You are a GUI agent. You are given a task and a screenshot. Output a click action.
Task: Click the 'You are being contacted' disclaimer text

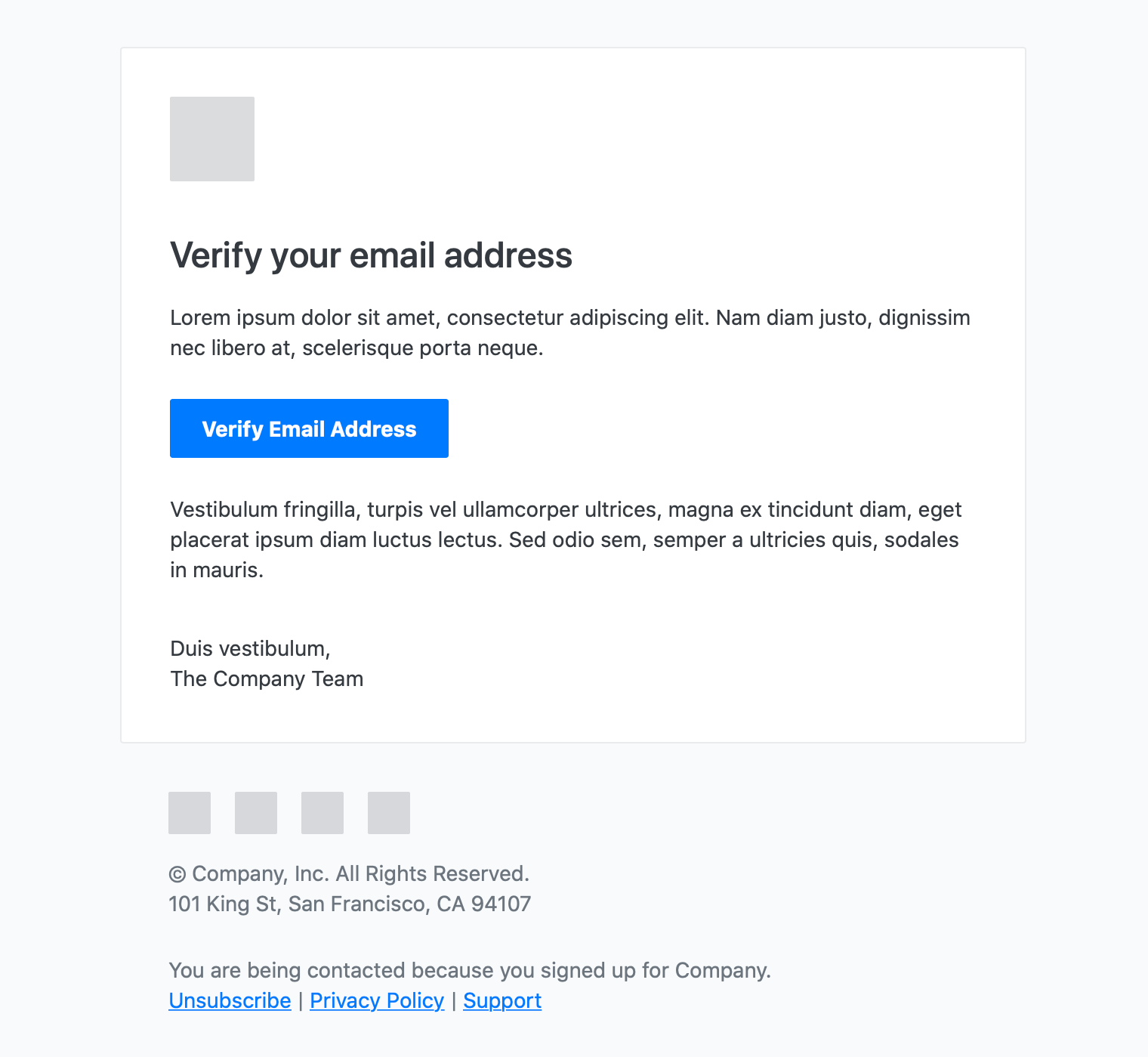[x=470, y=970]
